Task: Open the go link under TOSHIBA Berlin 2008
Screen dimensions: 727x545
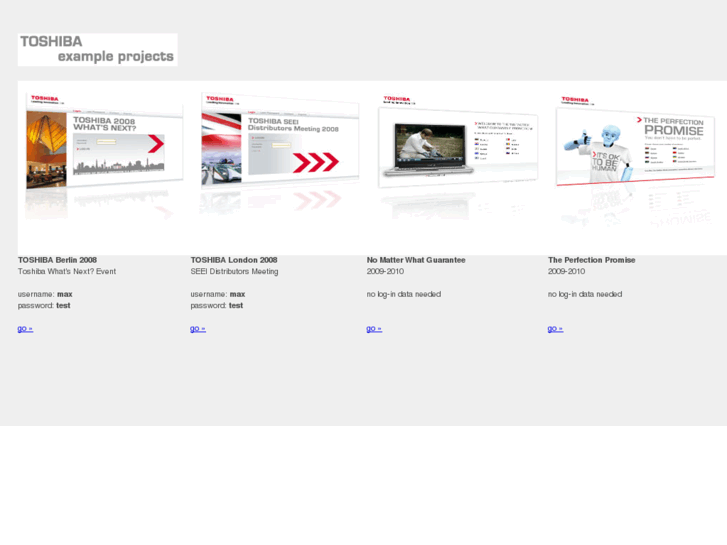Action: [x=25, y=329]
